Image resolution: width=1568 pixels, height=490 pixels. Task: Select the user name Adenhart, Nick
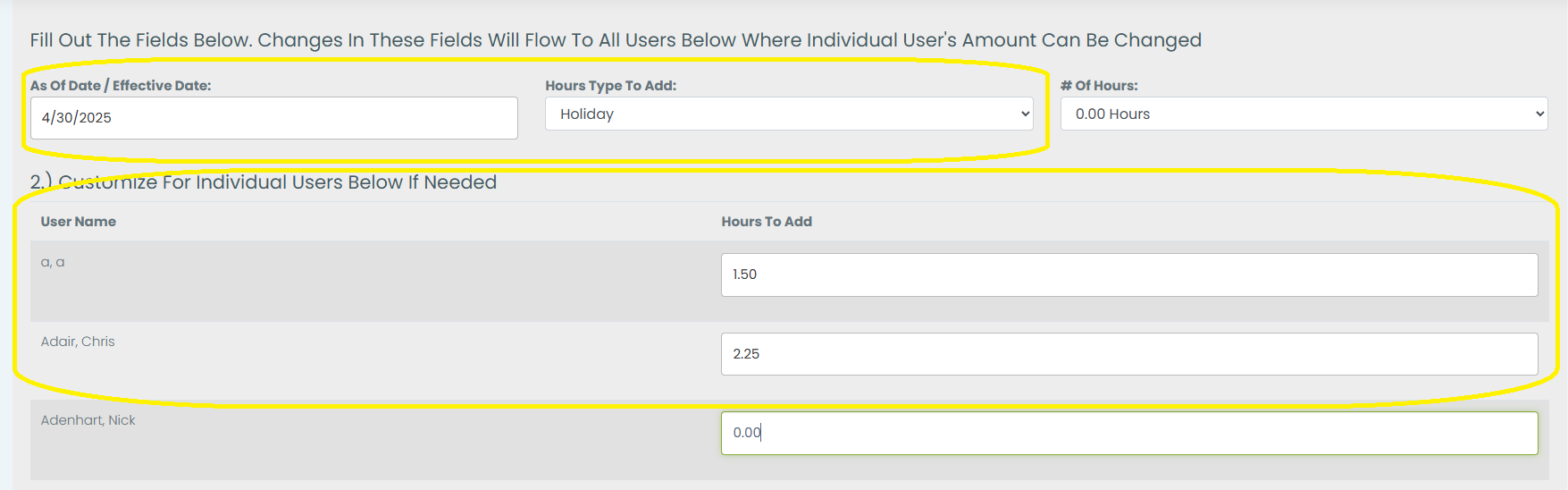tap(88, 420)
